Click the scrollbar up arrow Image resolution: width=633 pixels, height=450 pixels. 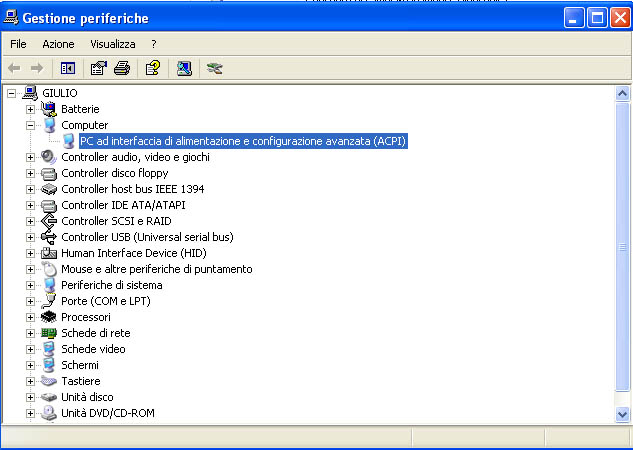coord(623,94)
